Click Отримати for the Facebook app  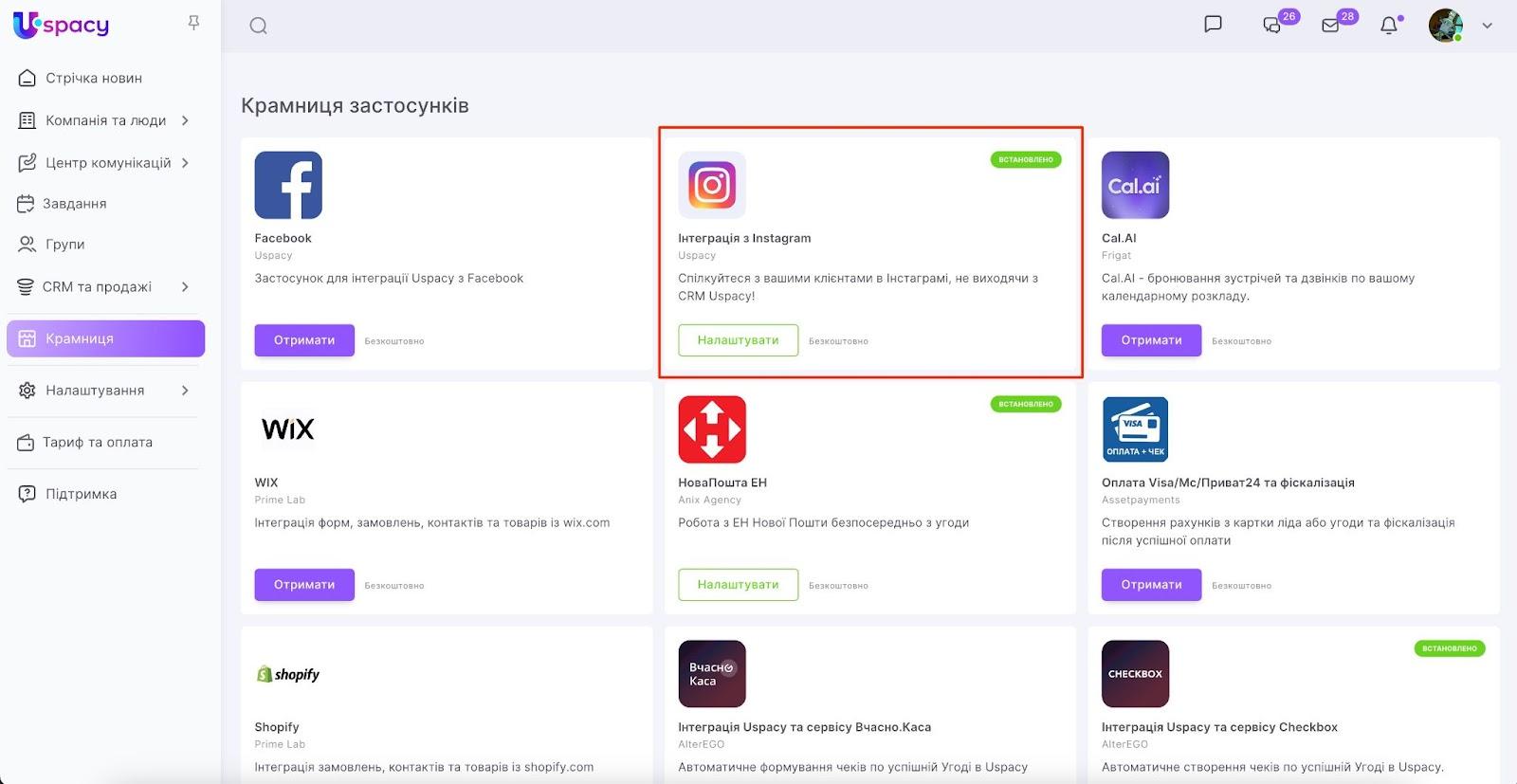pos(304,340)
